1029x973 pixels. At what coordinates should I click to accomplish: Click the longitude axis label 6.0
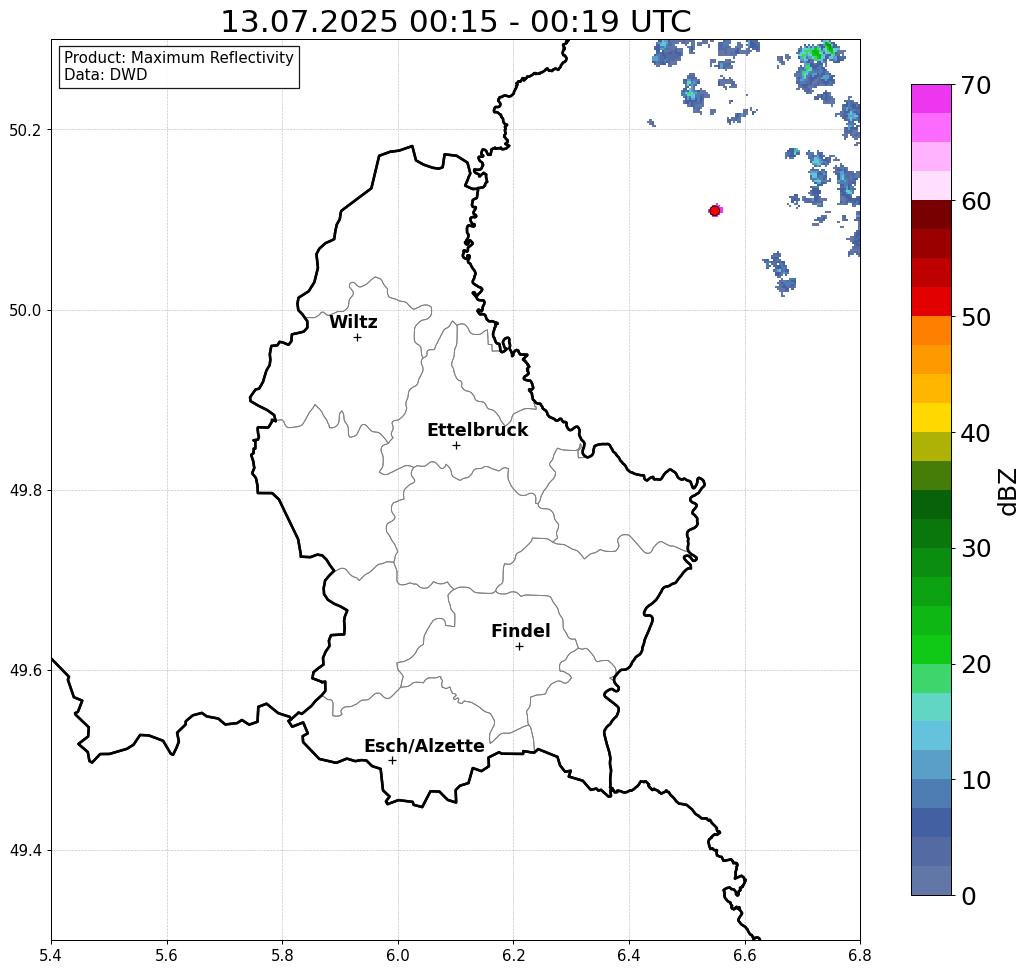(398, 955)
